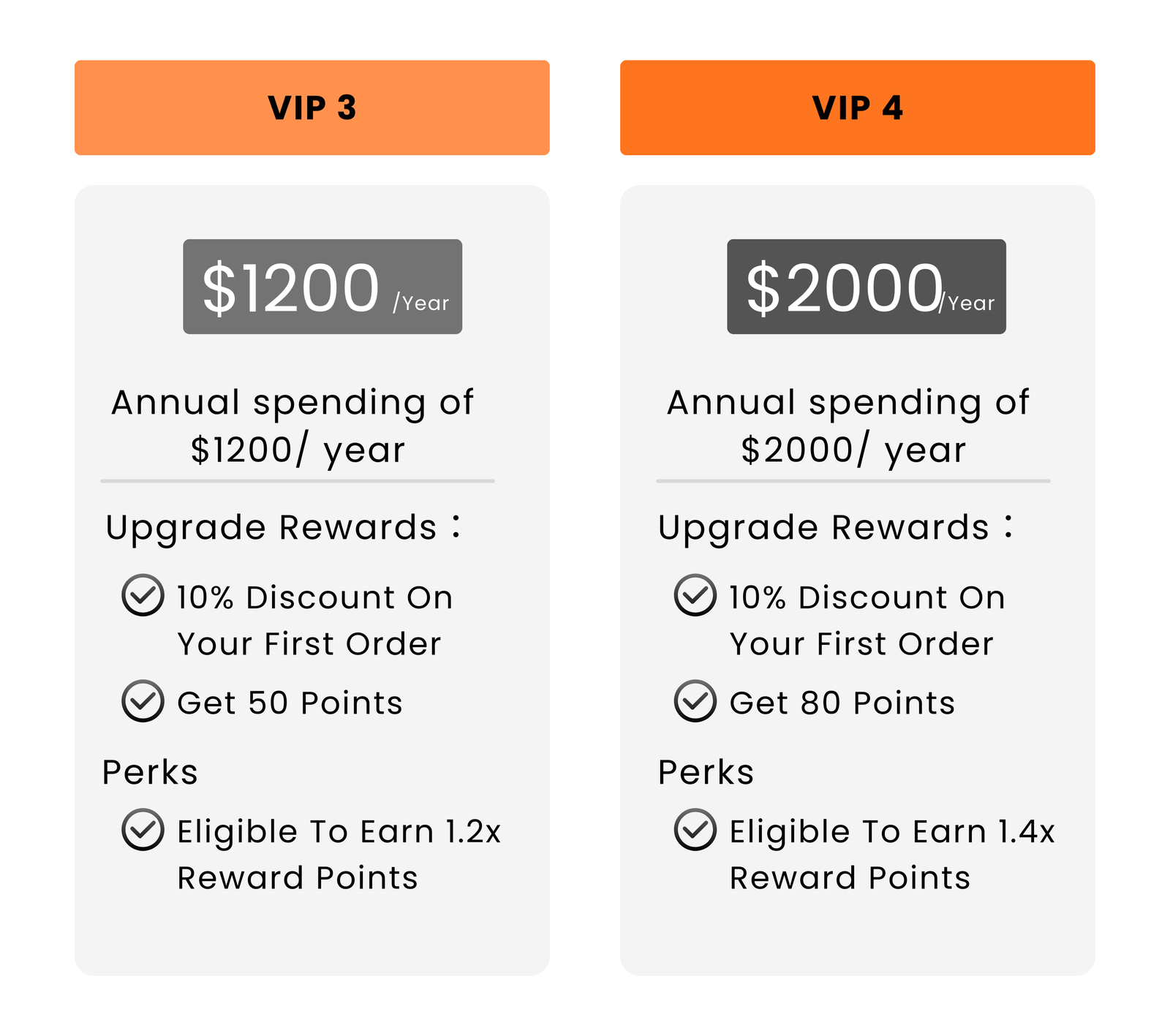Click the "Get 80 Points" reward text
The height and width of the screenshot is (1036, 1170).
pyautogui.click(x=842, y=703)
